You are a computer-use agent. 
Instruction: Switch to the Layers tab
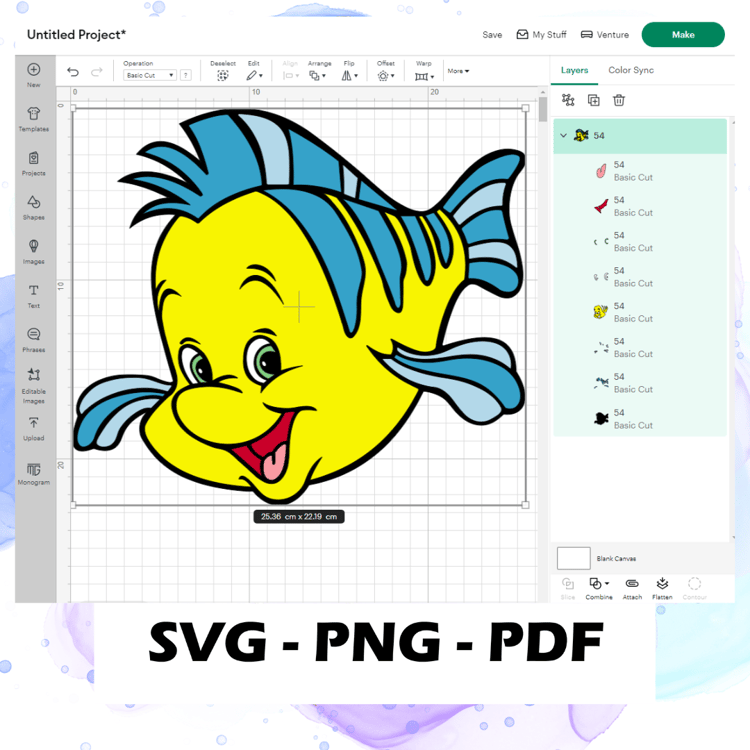(x=574, y=70)
